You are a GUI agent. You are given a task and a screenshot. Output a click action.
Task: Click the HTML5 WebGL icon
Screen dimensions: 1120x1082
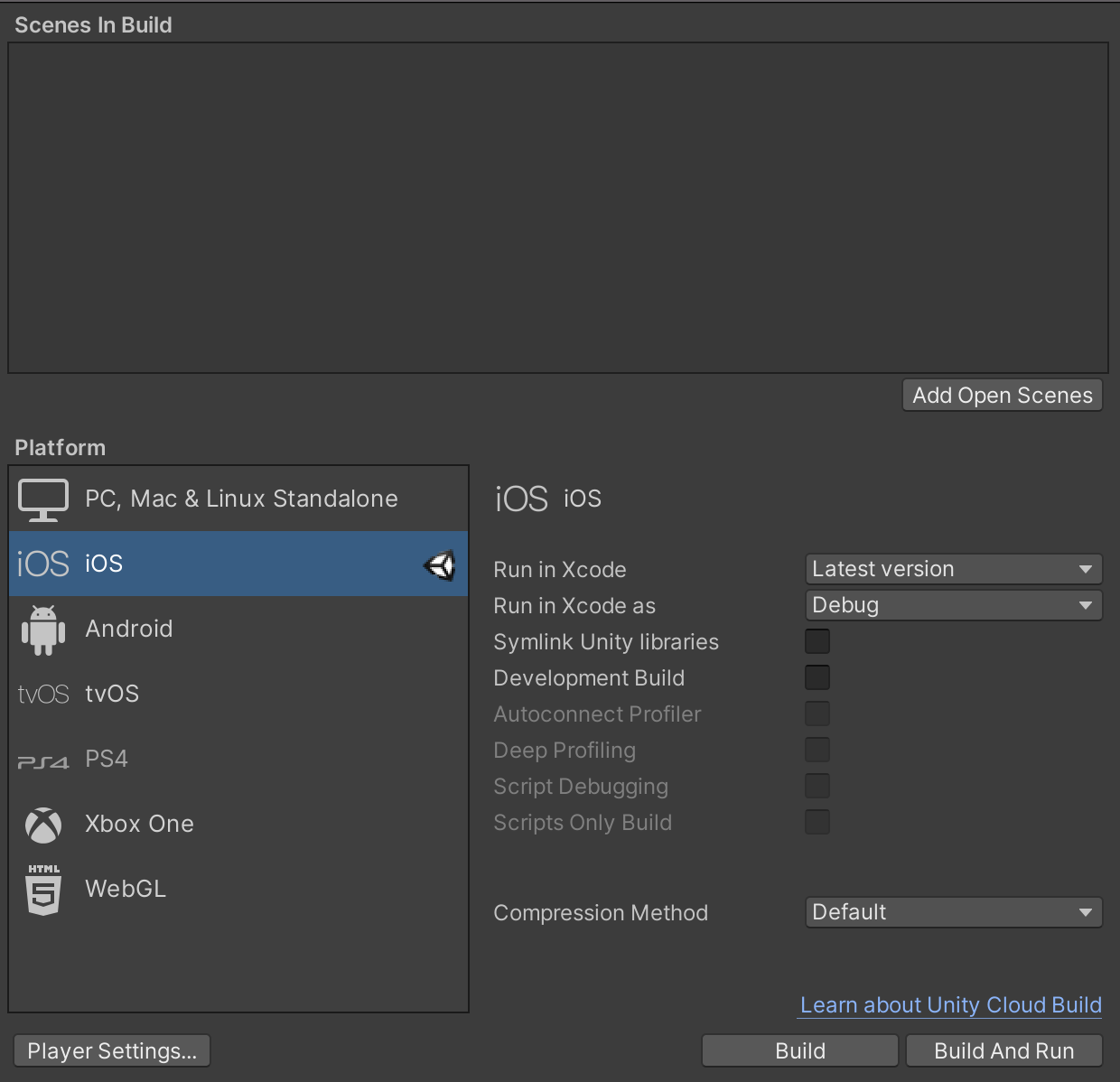[x=43, y=890]
